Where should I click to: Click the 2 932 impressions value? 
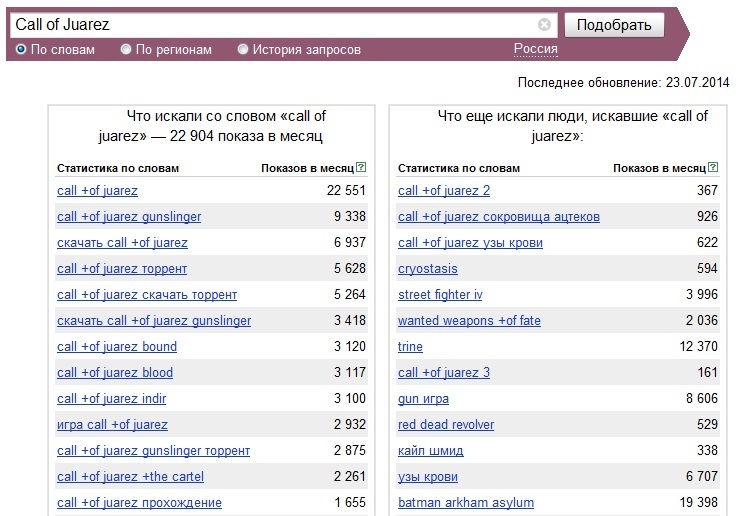pyautogui.click(x=350, y=424)
